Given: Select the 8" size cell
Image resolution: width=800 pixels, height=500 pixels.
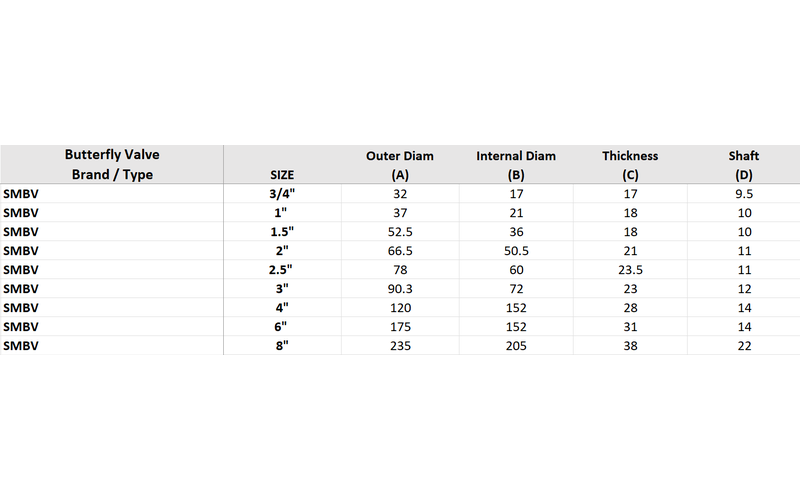Looking at the screenshot, I should 282,345.
